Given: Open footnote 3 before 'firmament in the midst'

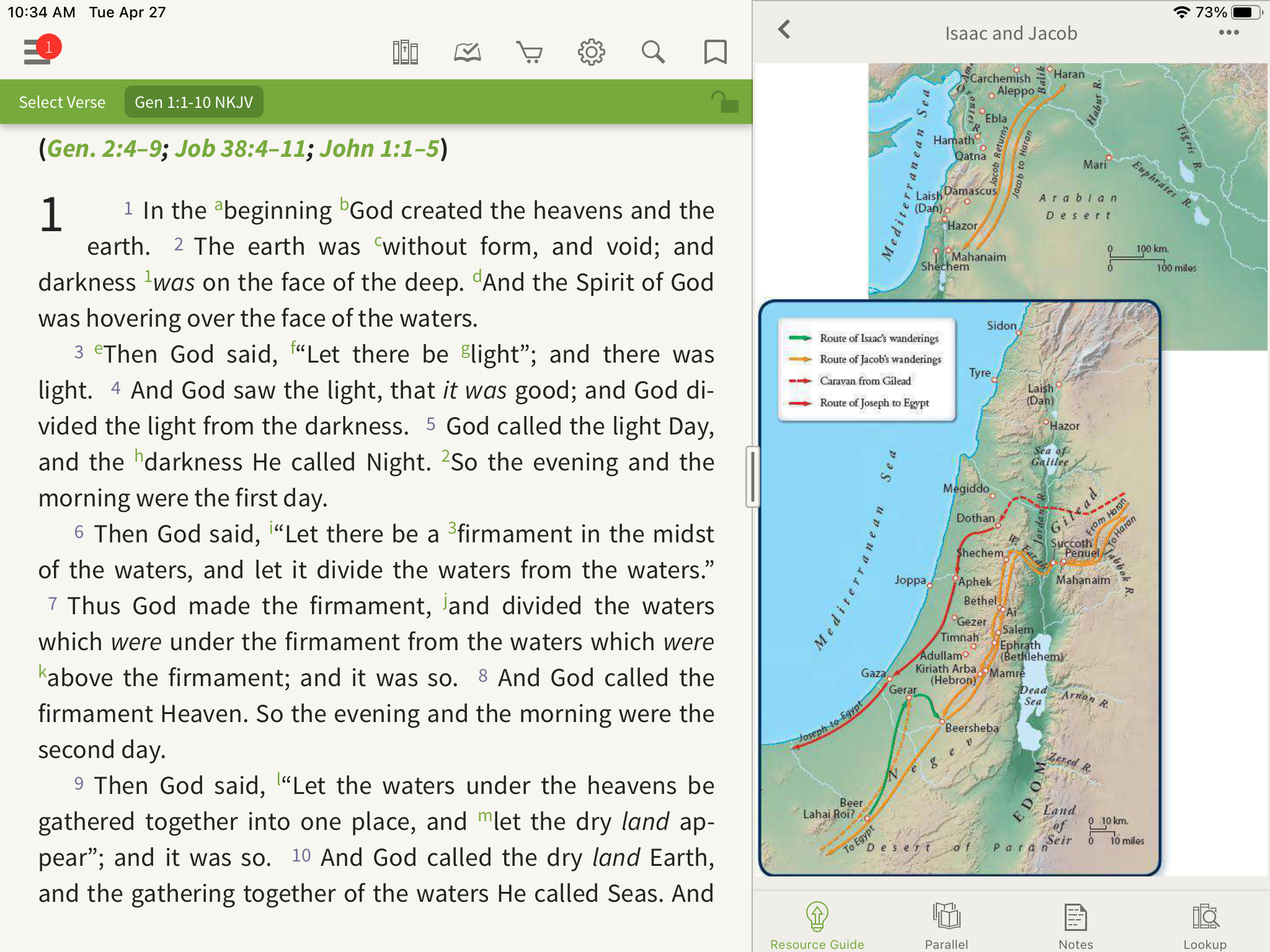Looking at the screenshot, I should coord(452,528).
